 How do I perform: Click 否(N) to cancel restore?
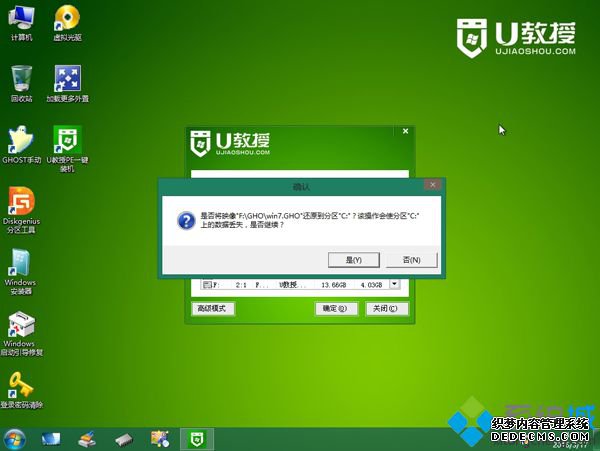[x=411, y=260]
